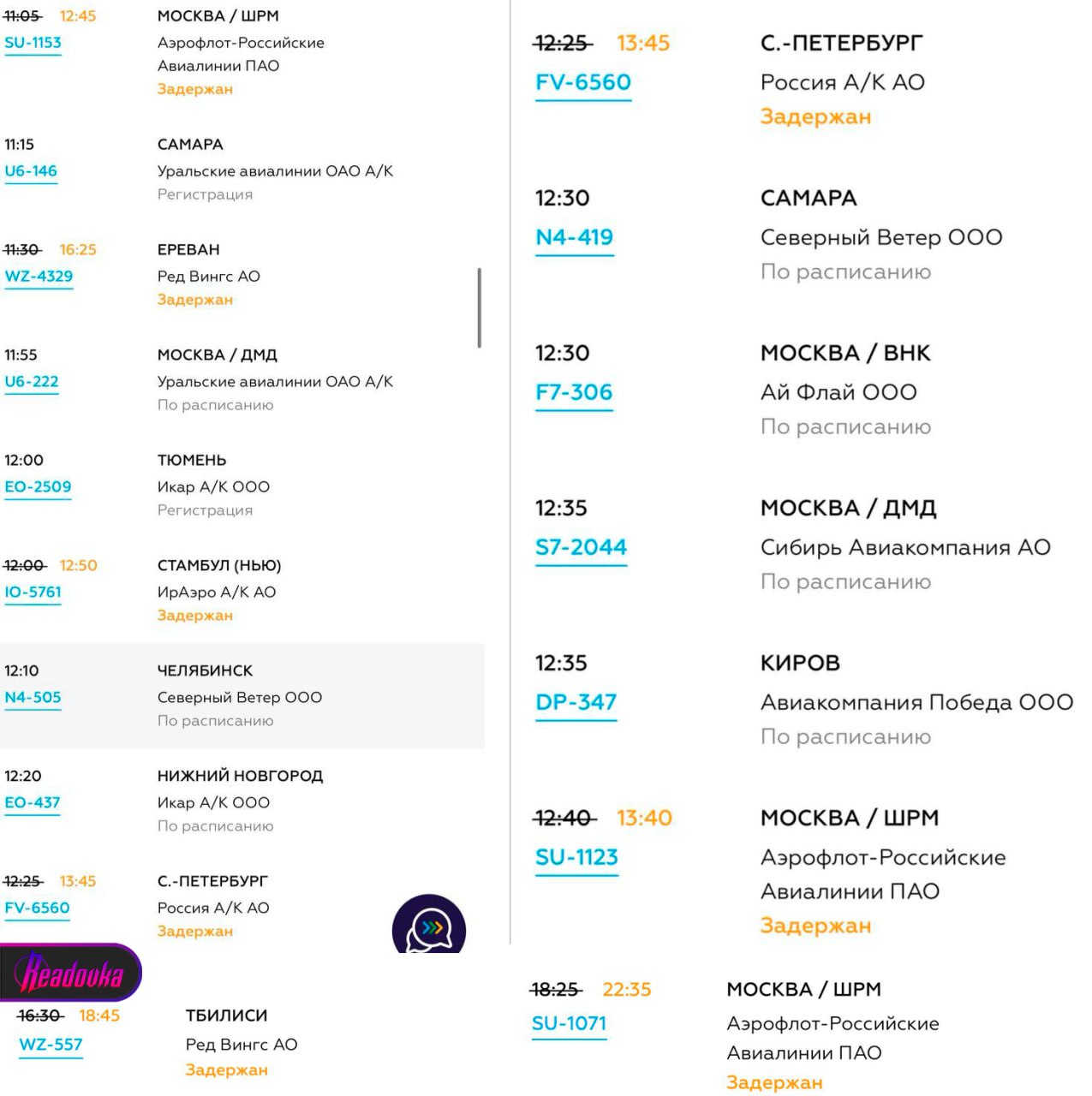Viewport: 1092px width, 1096px height.
Task: Open flight SU-1071 link
Action: click(569, 1023)
